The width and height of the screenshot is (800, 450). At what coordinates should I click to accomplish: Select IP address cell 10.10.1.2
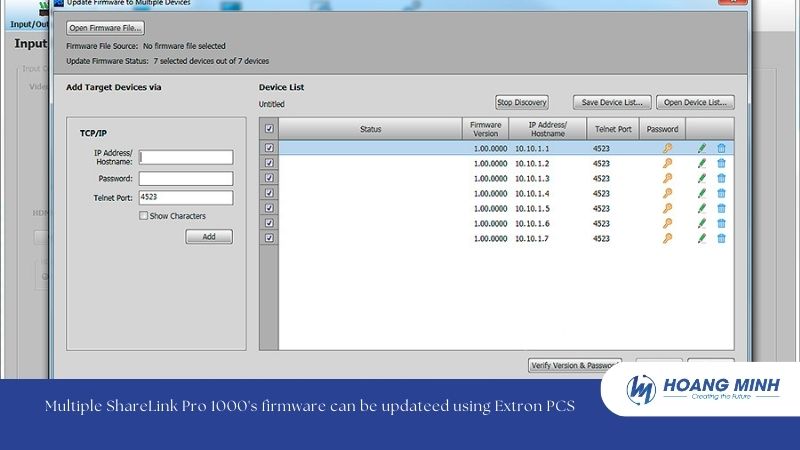click(532, 164)
